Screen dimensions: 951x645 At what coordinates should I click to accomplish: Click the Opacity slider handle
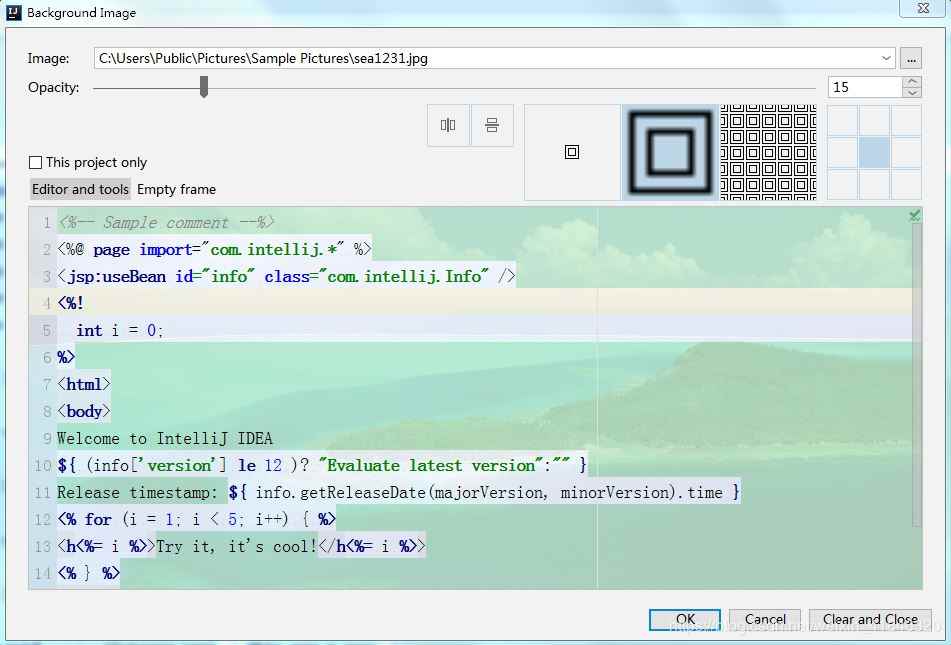click(204, 87)
